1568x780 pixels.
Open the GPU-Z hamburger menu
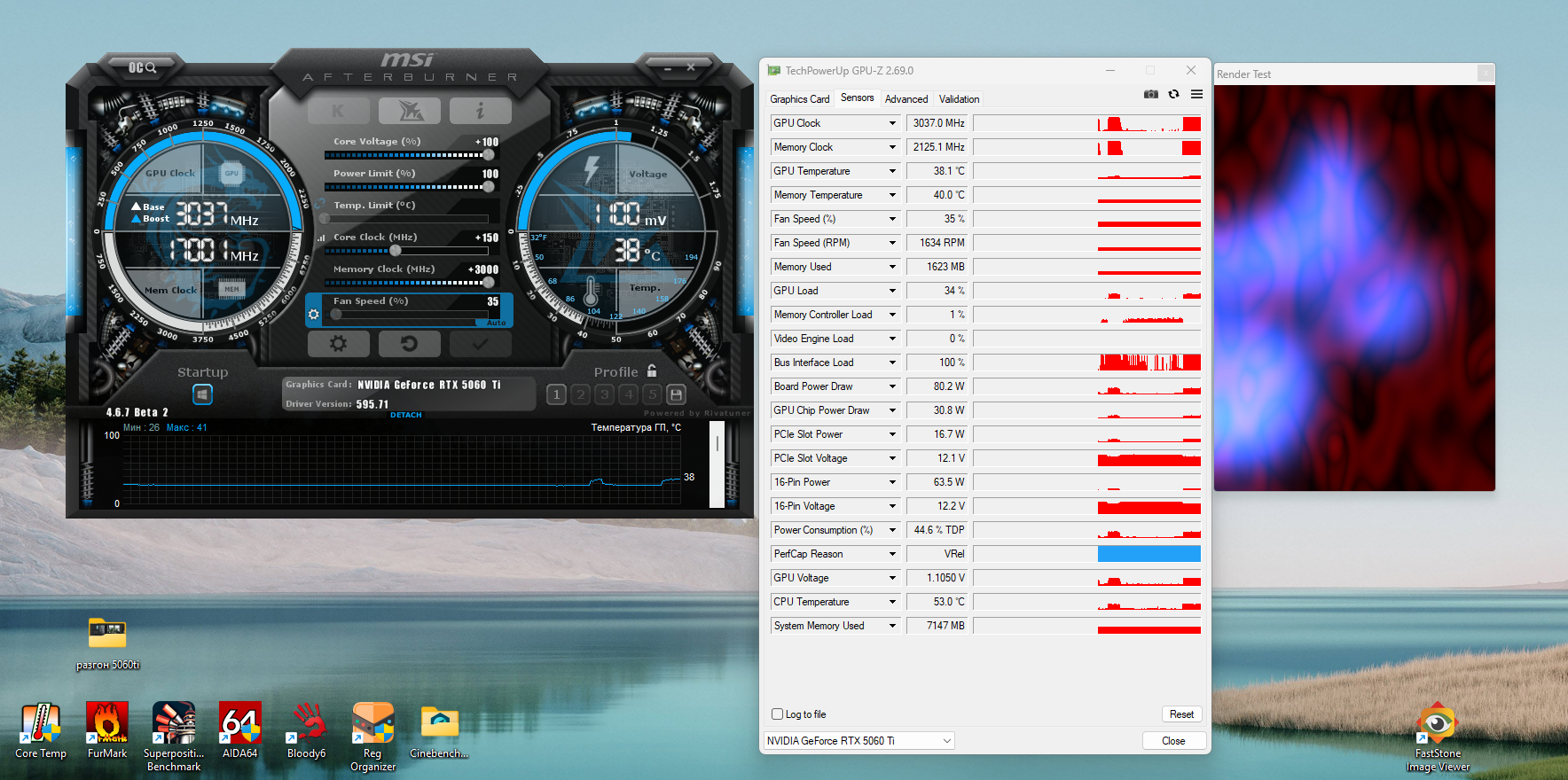(1196, 94)
